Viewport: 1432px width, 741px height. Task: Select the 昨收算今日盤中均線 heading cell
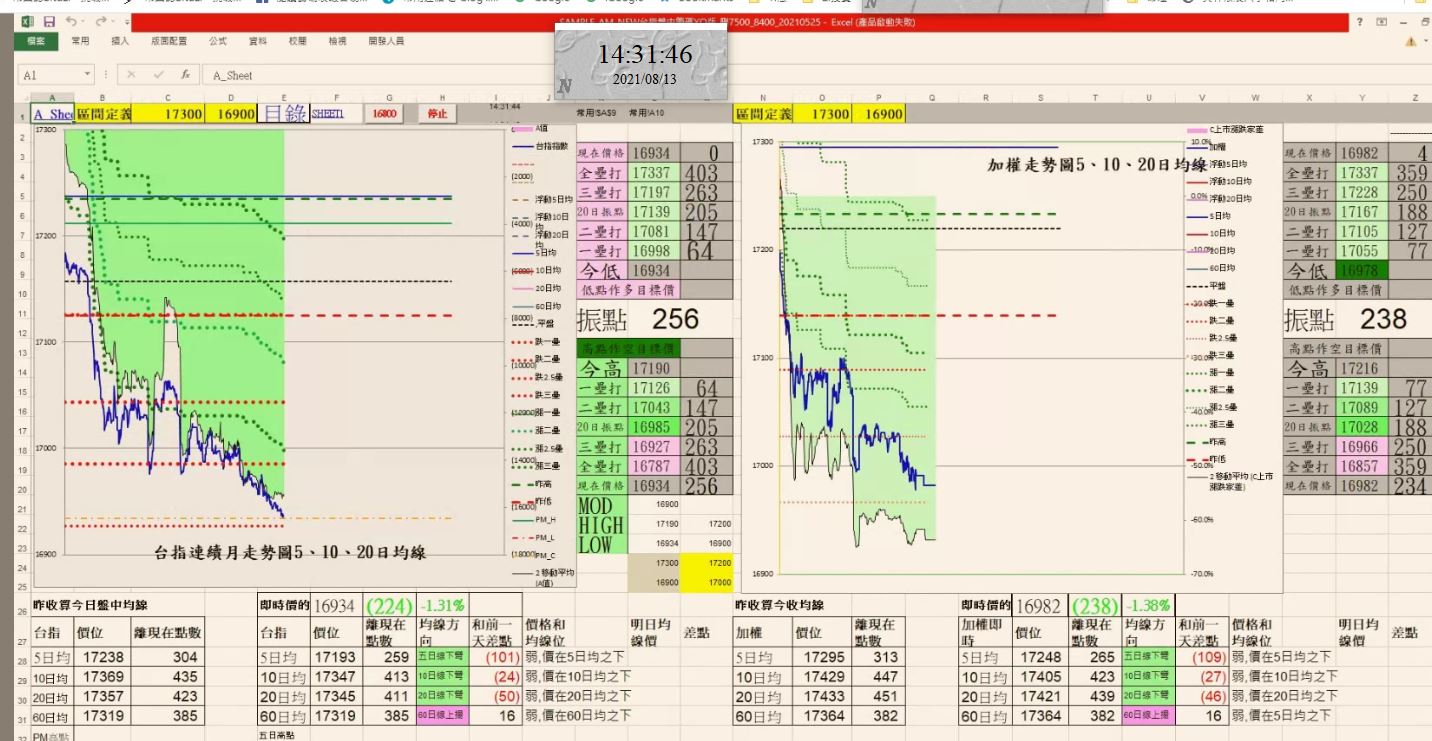pyautogui.click(x=91, y=605)
